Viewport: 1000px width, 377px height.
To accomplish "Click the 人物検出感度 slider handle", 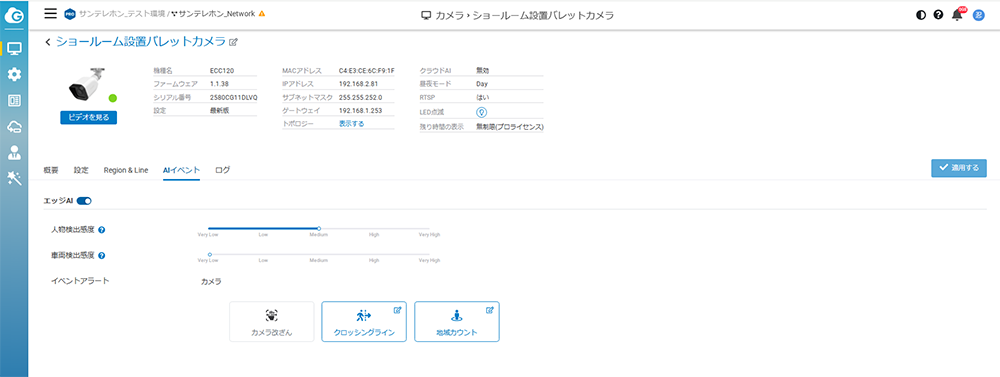I will coord(319,228).
